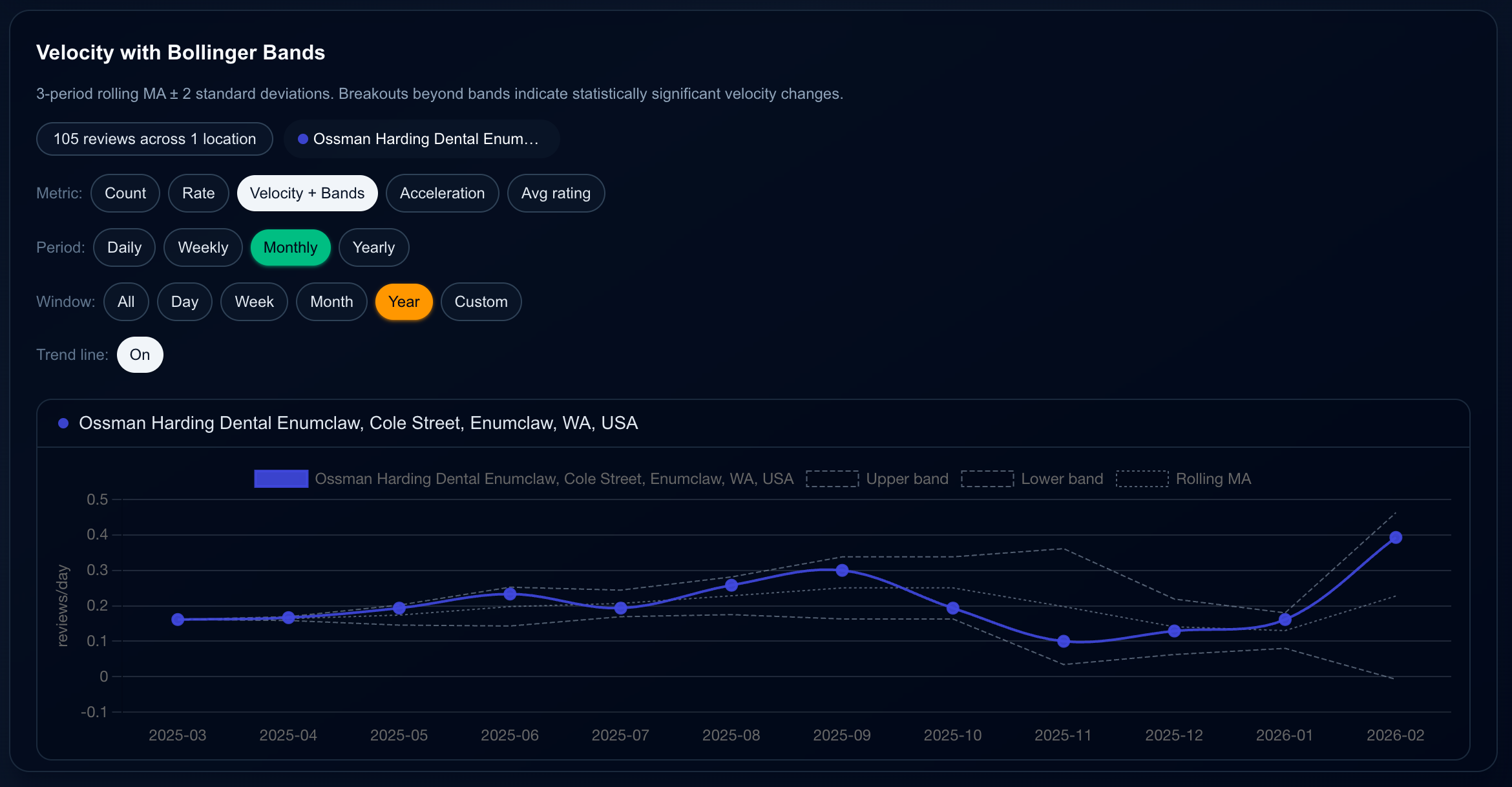Keep Velocity + Bands metric selected
1512x787 pixels.
[x=307, y=193]
